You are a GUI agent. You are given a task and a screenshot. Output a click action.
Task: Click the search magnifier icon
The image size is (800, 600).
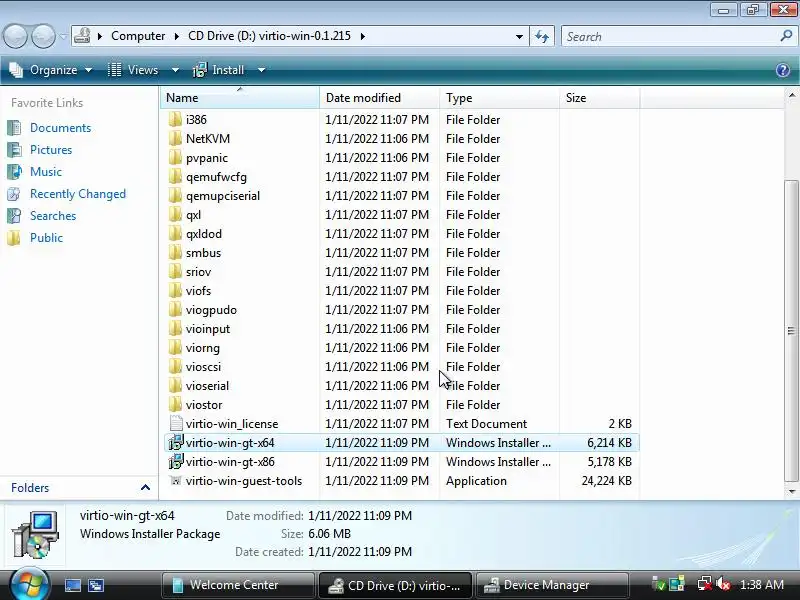pyautogui.click(x=786, y=36)
